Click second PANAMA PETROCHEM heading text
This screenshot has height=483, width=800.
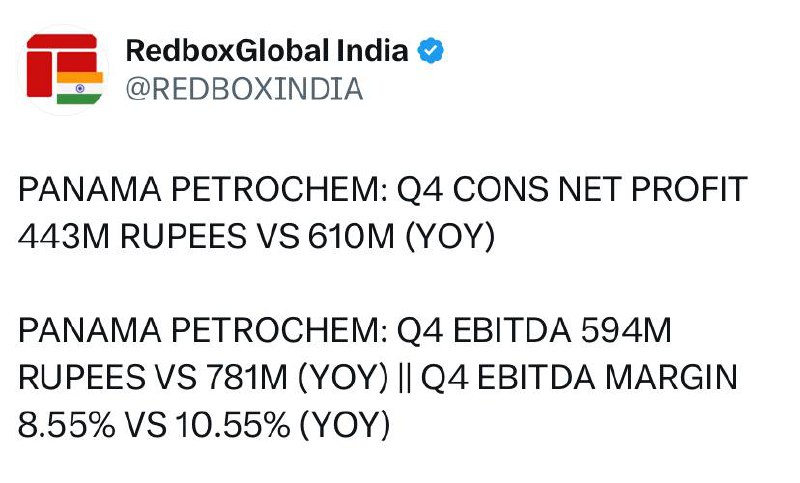tap(203, 331)
